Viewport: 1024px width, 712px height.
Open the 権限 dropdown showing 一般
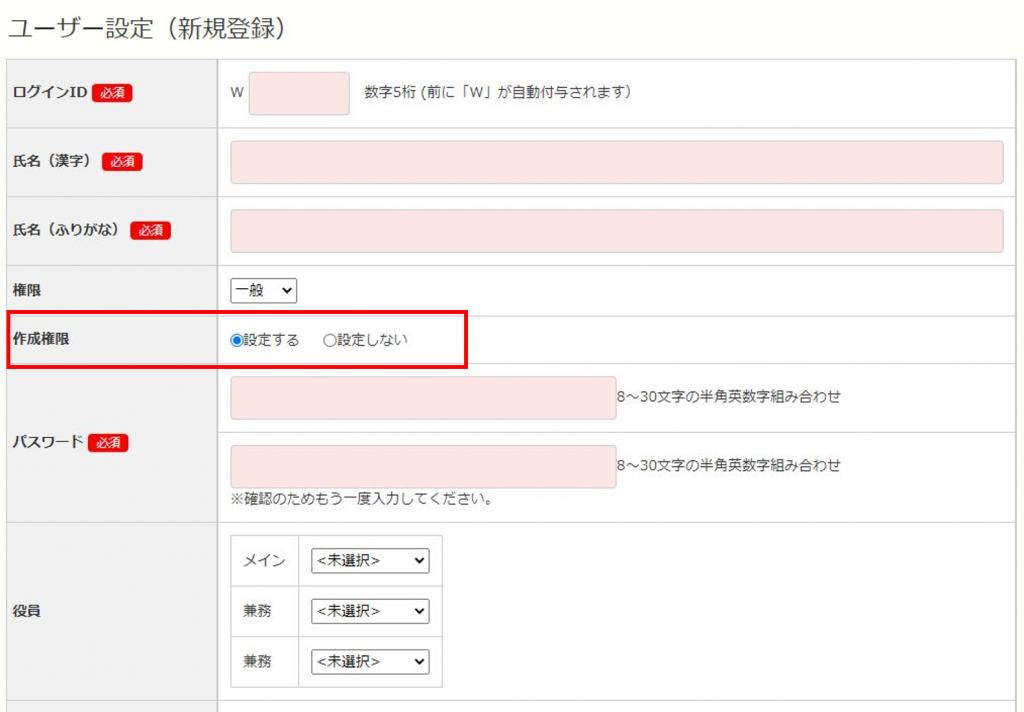(264, 290)
